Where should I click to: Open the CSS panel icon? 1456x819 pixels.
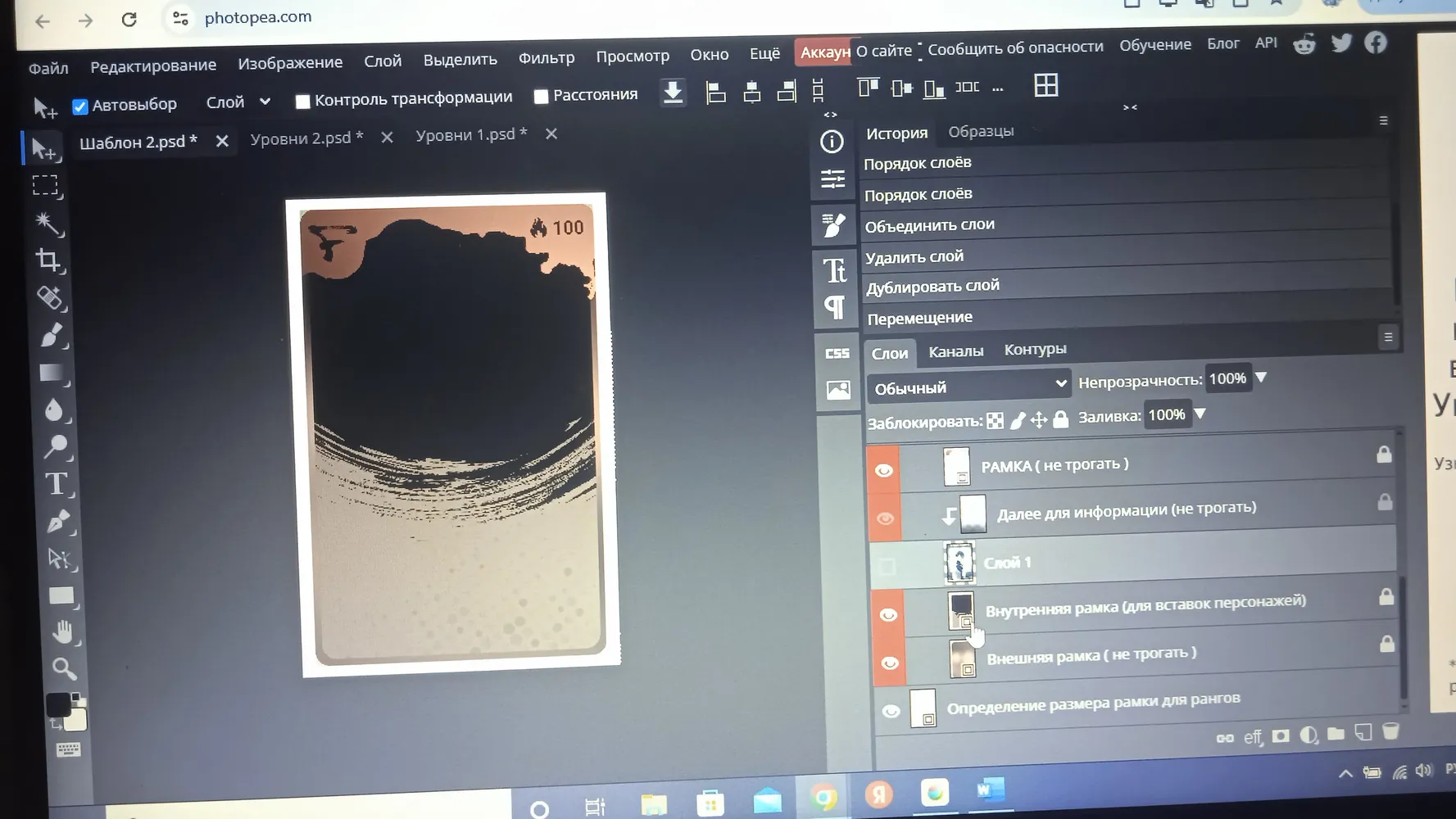click(837, 353)
